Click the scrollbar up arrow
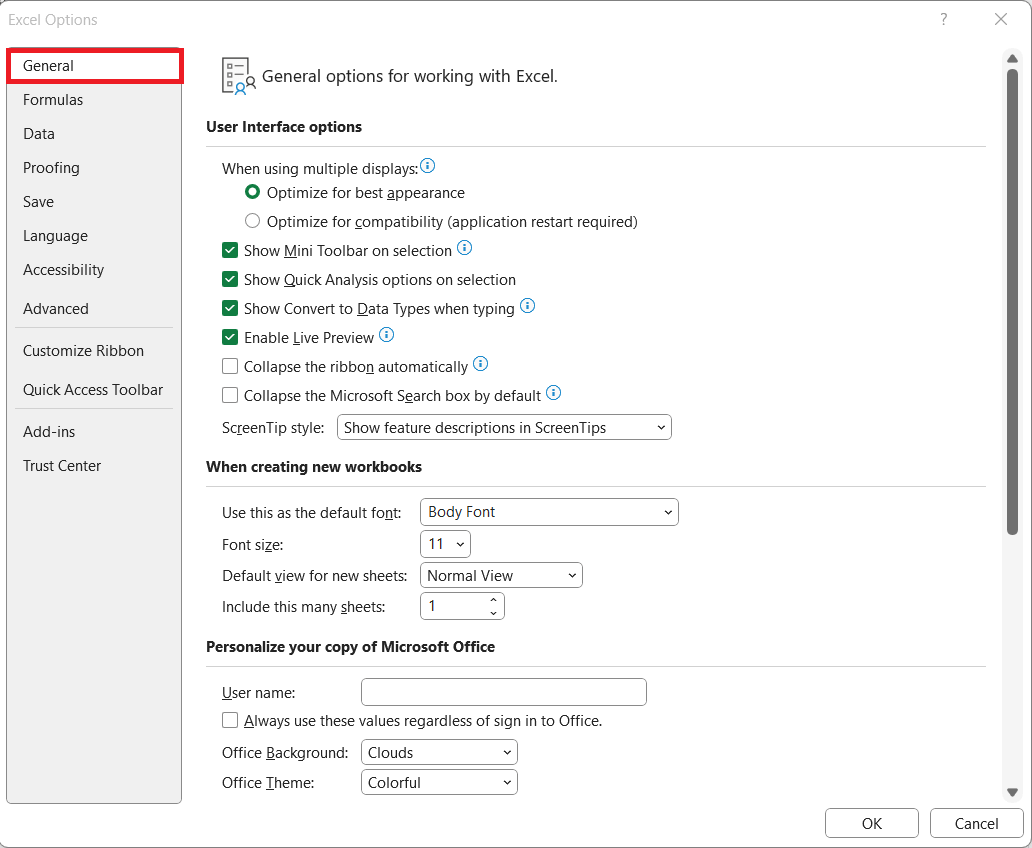The image size is (1032, 848). (x=1012, y=59)
